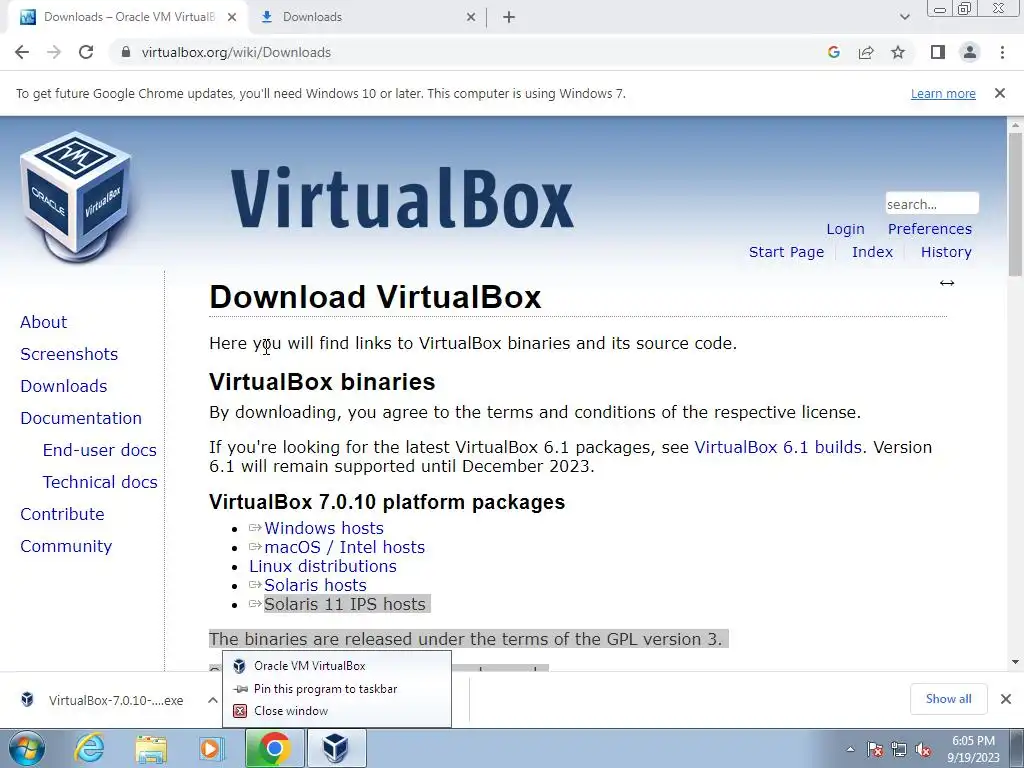The height and width of the screenshot is (768, 1024).
Task: Go to Start Page link
Action: [x=786, y=252]
